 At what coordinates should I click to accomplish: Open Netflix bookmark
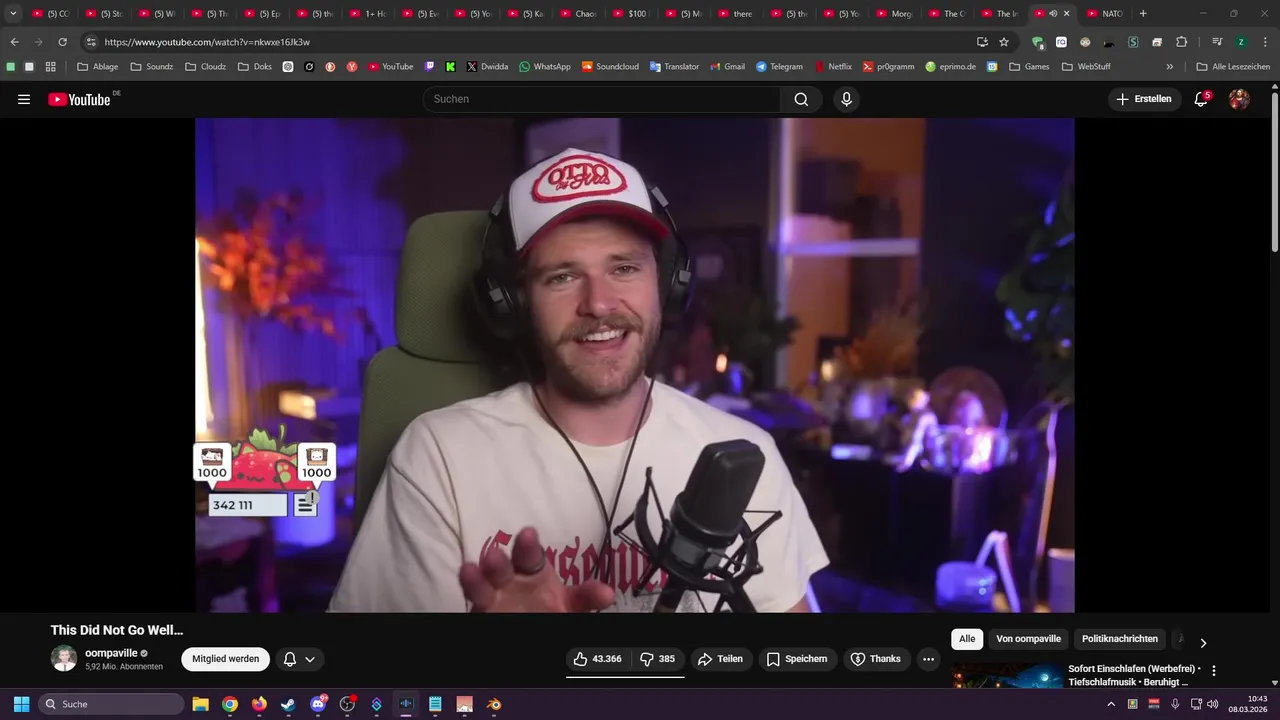click(x=834, y=67)
